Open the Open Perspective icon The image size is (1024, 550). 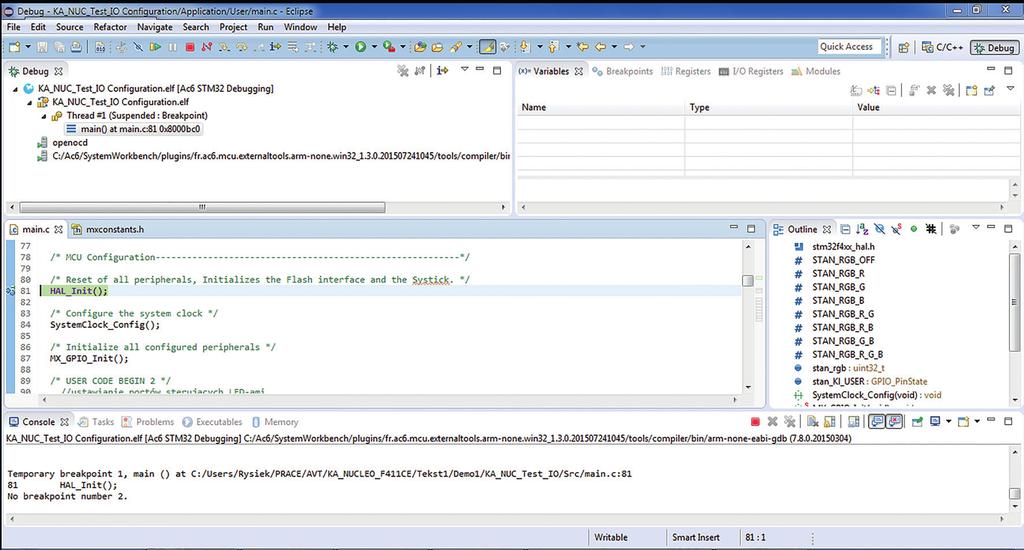pyautogui.click(x=904, y=48)
